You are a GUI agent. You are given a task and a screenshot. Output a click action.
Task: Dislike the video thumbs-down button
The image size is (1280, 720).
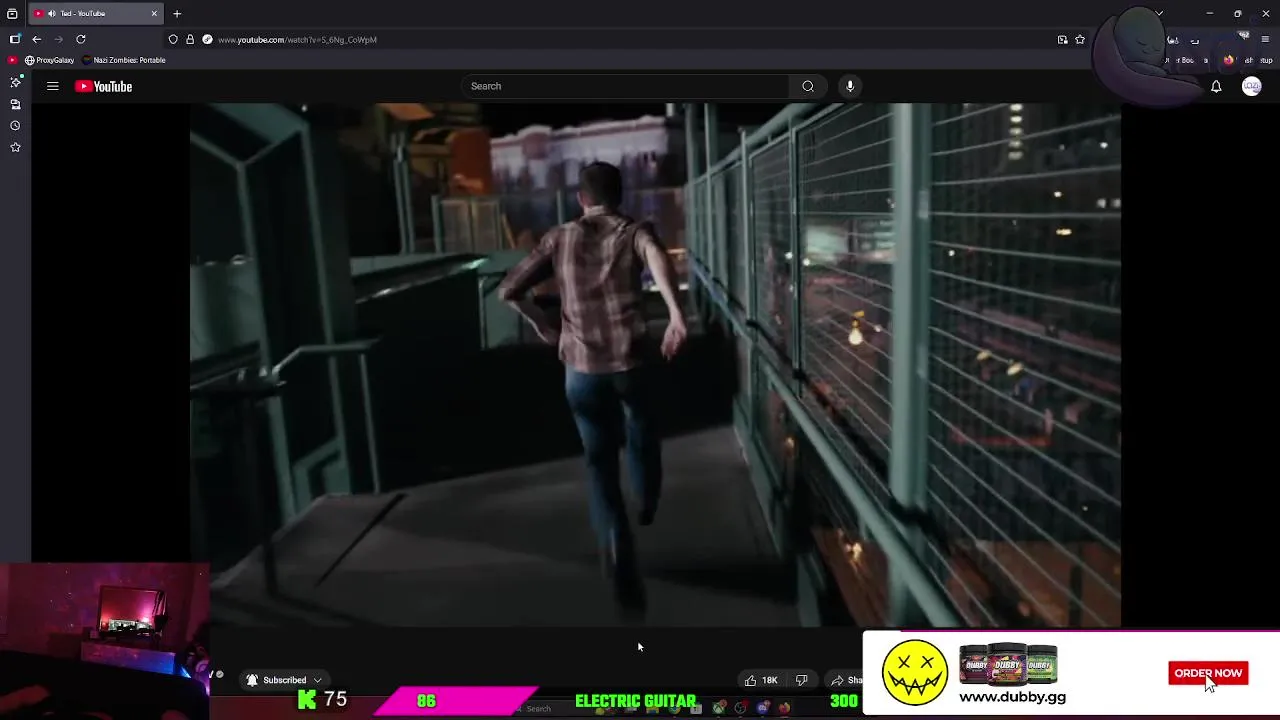coord(801,680)
